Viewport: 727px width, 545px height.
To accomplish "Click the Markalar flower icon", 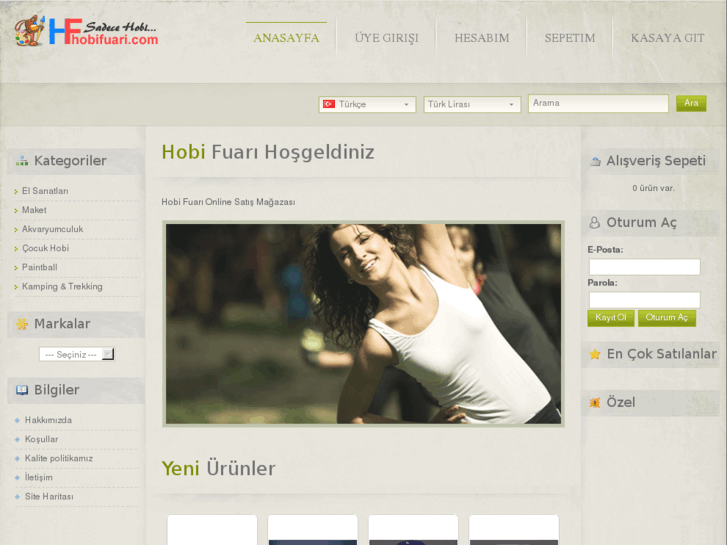I will coord(22,324).
